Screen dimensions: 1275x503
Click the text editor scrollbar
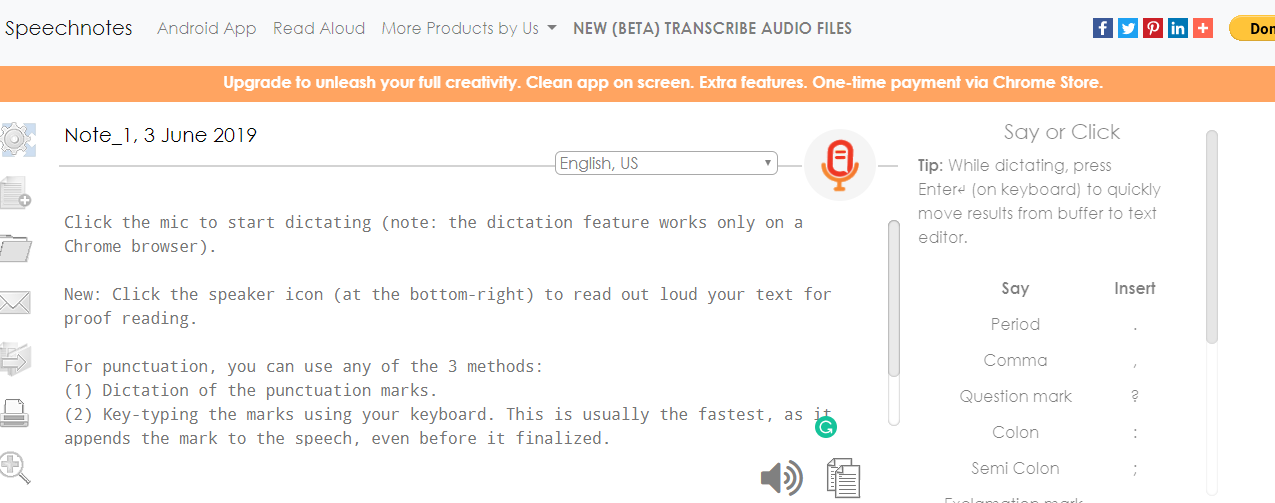[x=894, y=298]
